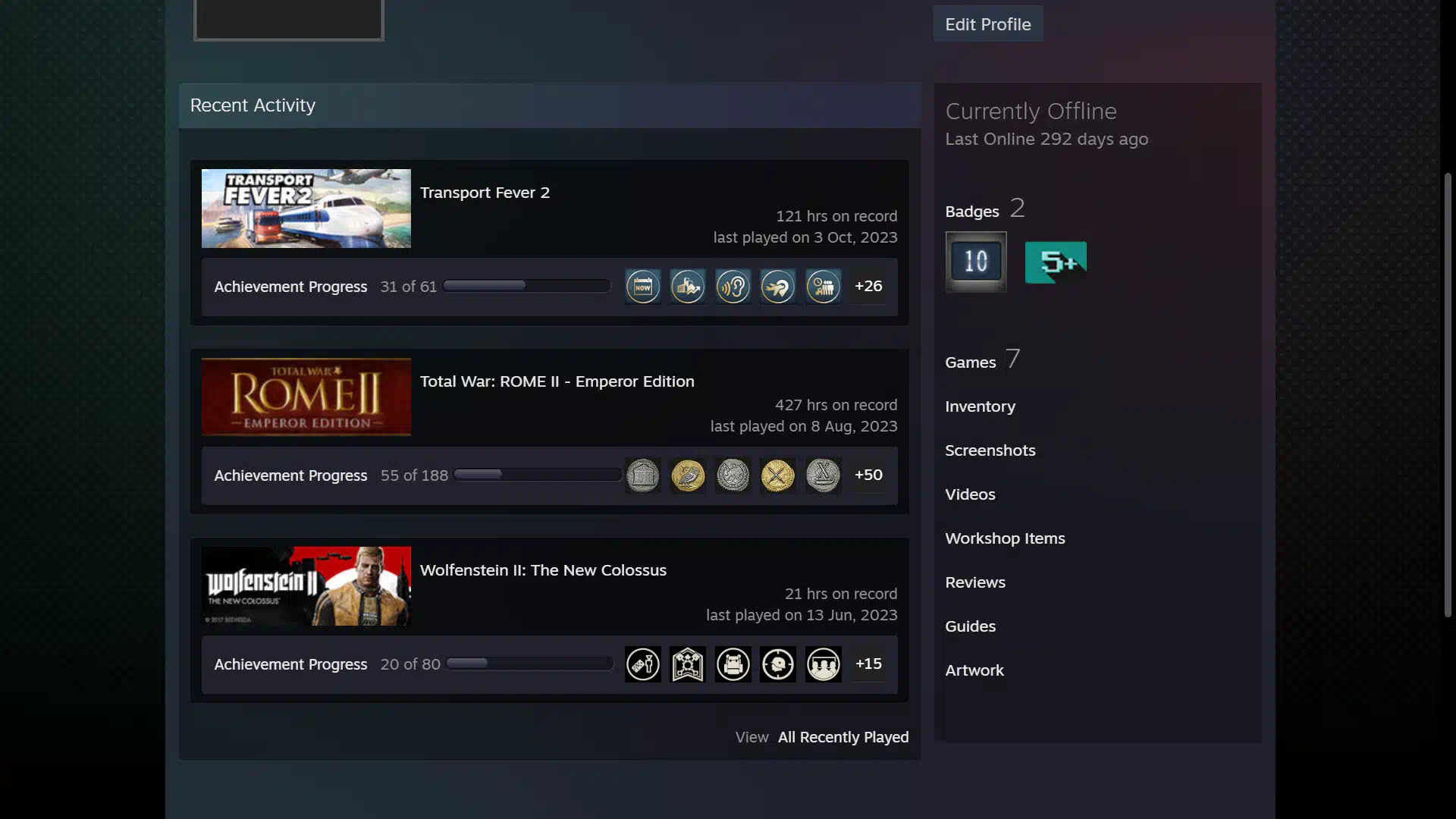This screenshot has height=819, width=1456.
Task: Click 'last played on 3 Oct, 2023' text
Action: 805,237
